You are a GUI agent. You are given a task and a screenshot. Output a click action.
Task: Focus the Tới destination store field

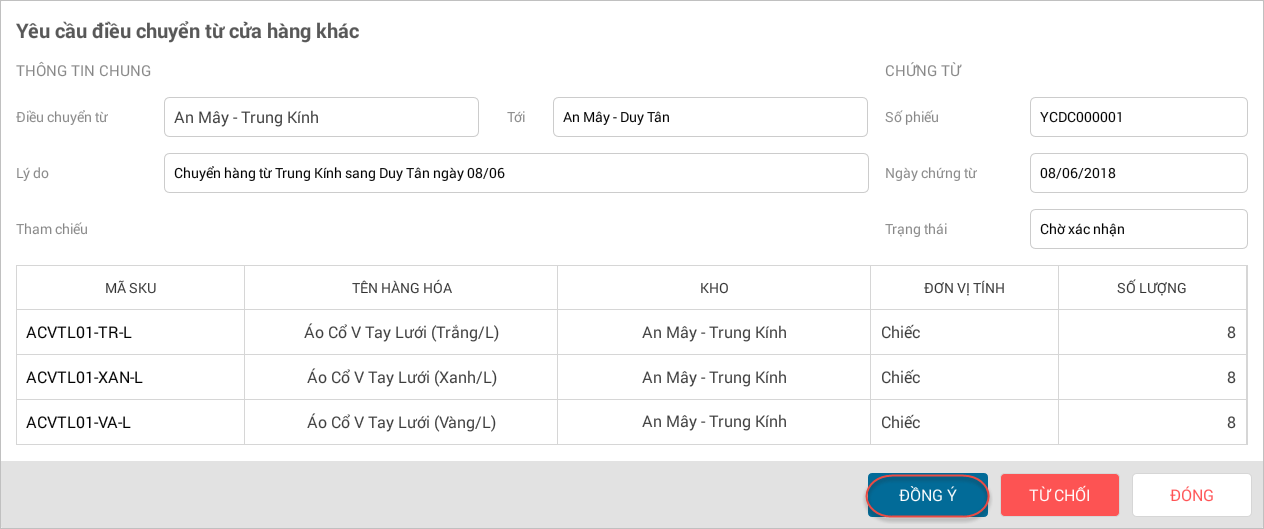point(709,117)
